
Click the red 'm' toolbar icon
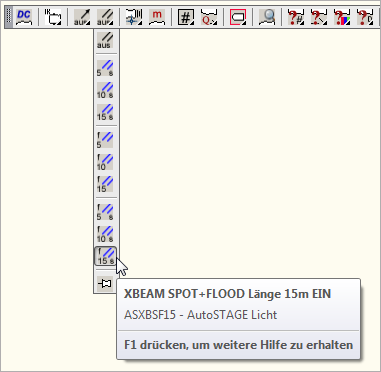(157, 17)
